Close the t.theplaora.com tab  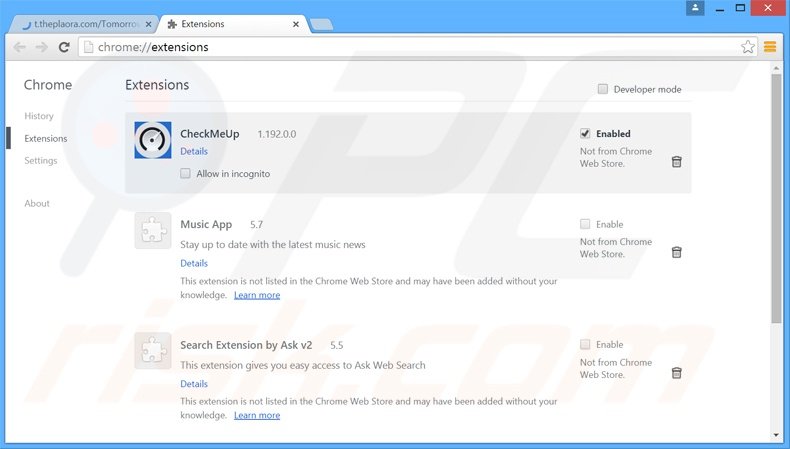[148, 24]
